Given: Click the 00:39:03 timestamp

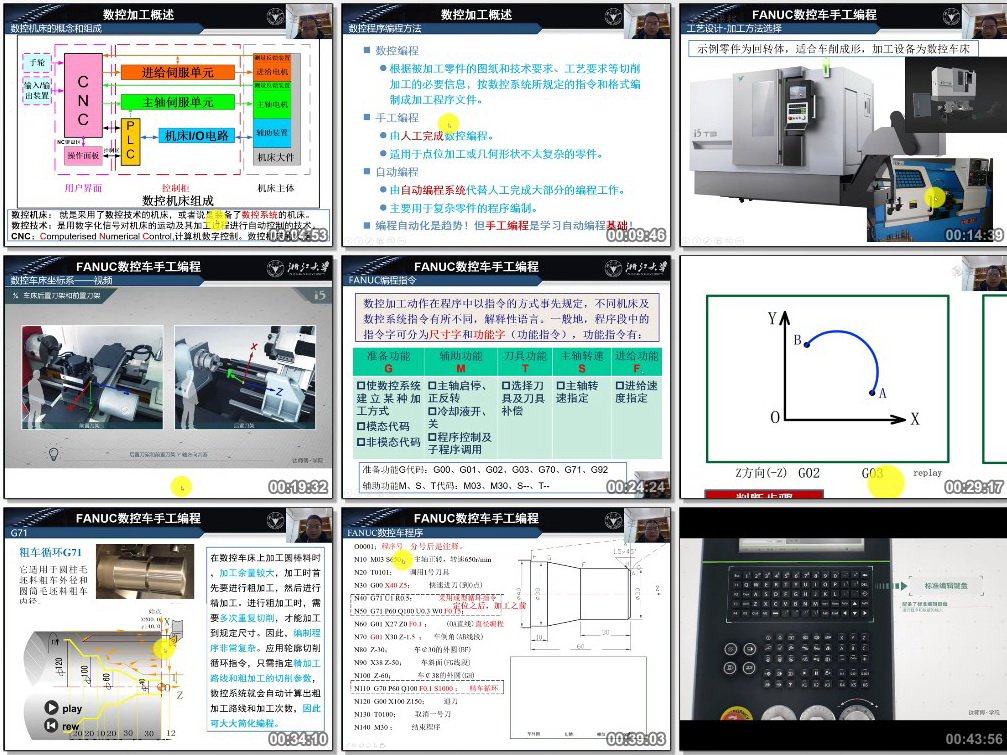Looking at the screenshot, I should tap(636, 739).
